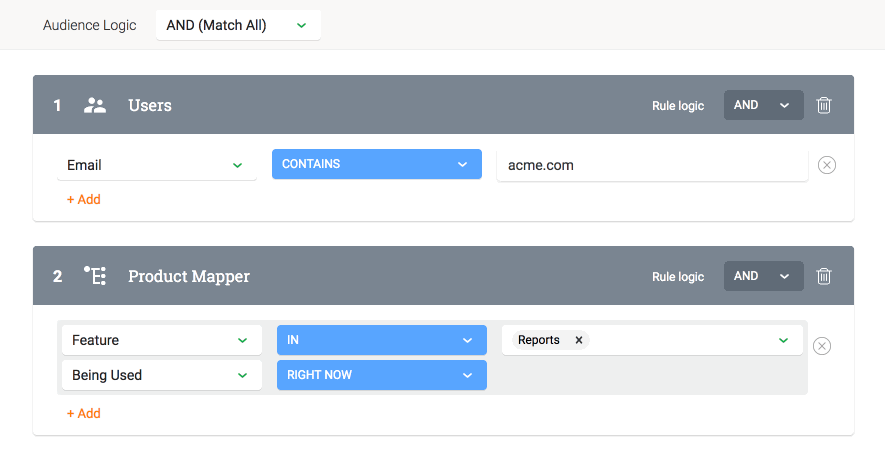This screenshot has height=453, width=885.
Task: Remove the Reports tag
Action: (579, 340)
